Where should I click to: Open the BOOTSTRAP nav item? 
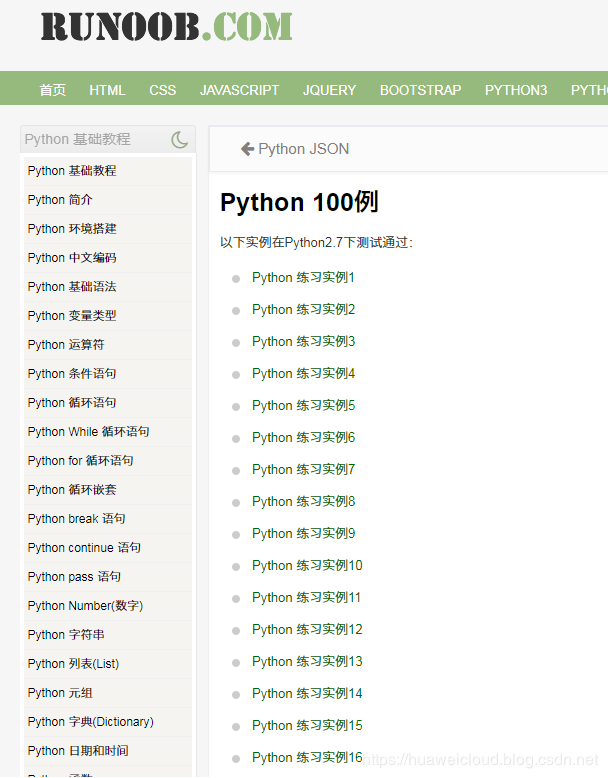click(420, 90)
